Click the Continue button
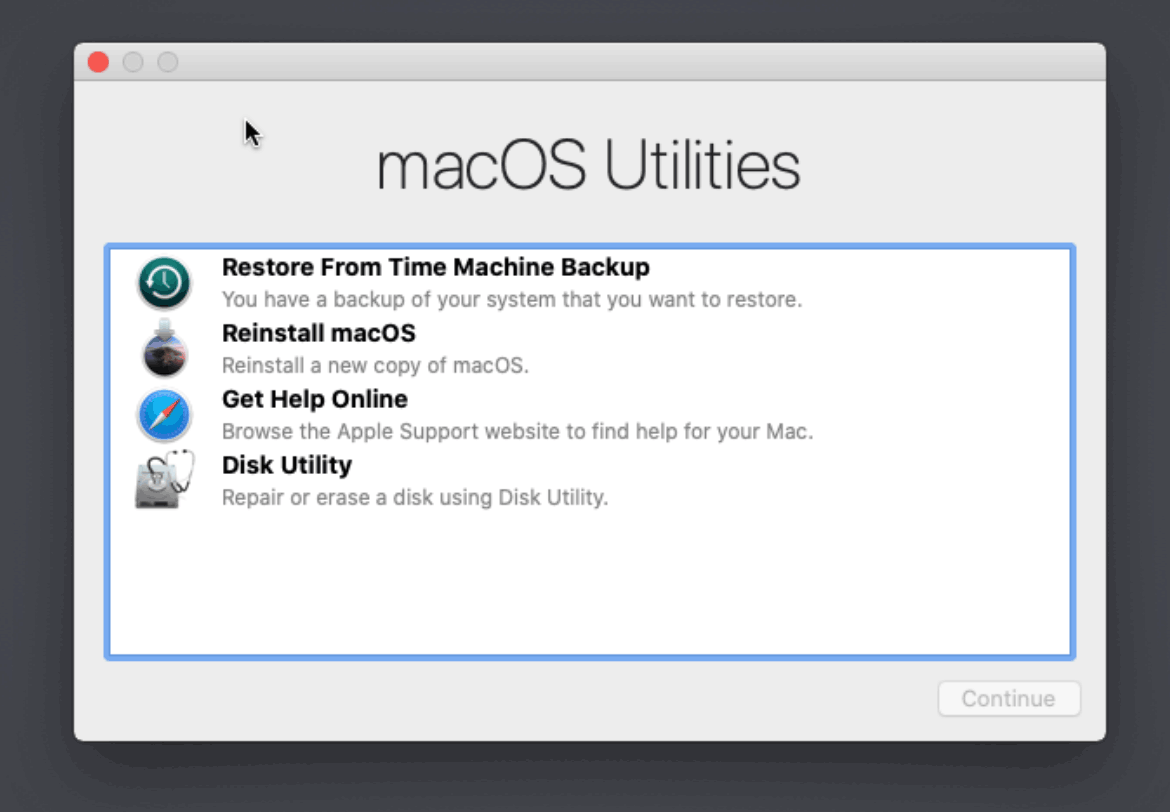Image resolution: width=1170 pixels, height=812 pixels. click(x=1009, y=699)
